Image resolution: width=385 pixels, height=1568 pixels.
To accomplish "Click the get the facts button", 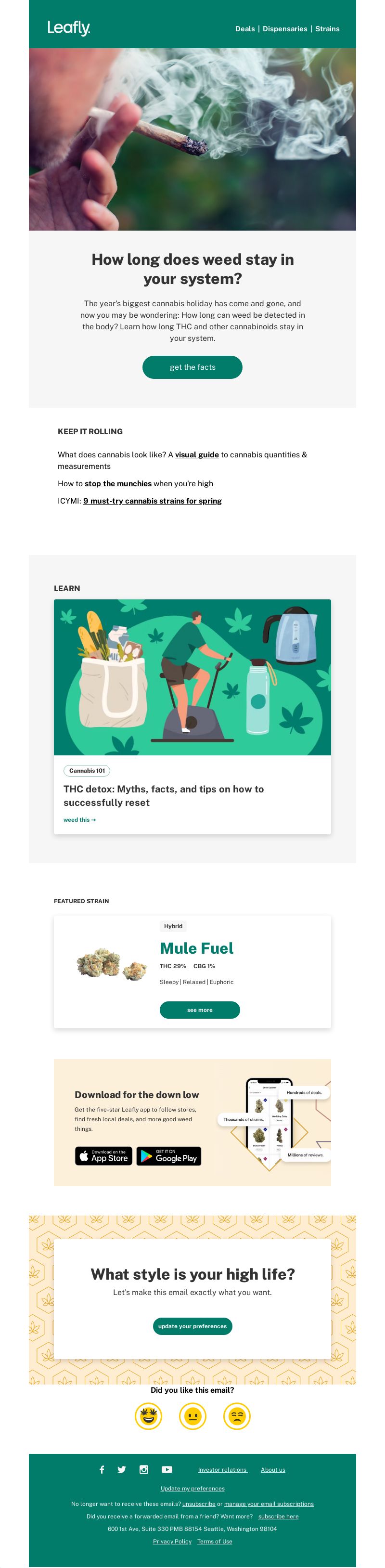I will coord(192,367).
